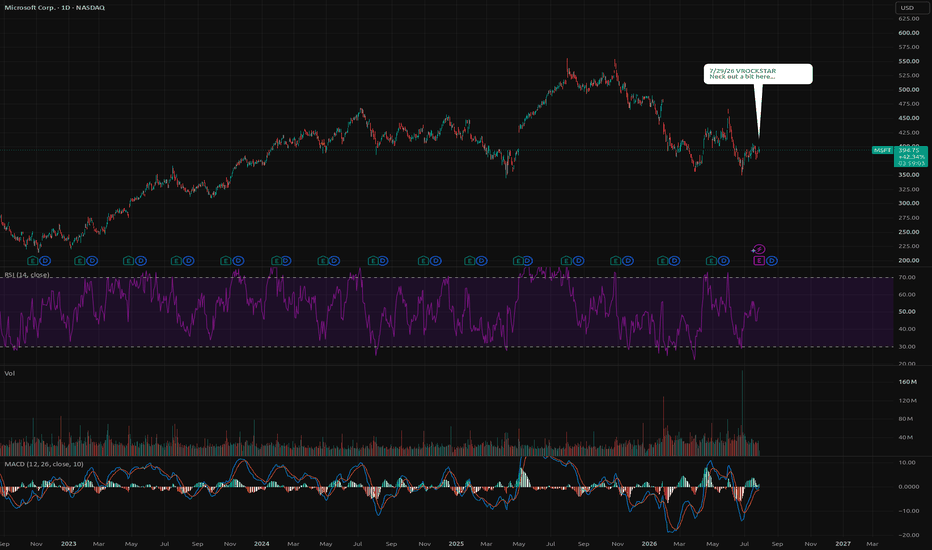Open the November 2022 dividend marker
Screen dimensions: 932x550
(x=45, y=260)
